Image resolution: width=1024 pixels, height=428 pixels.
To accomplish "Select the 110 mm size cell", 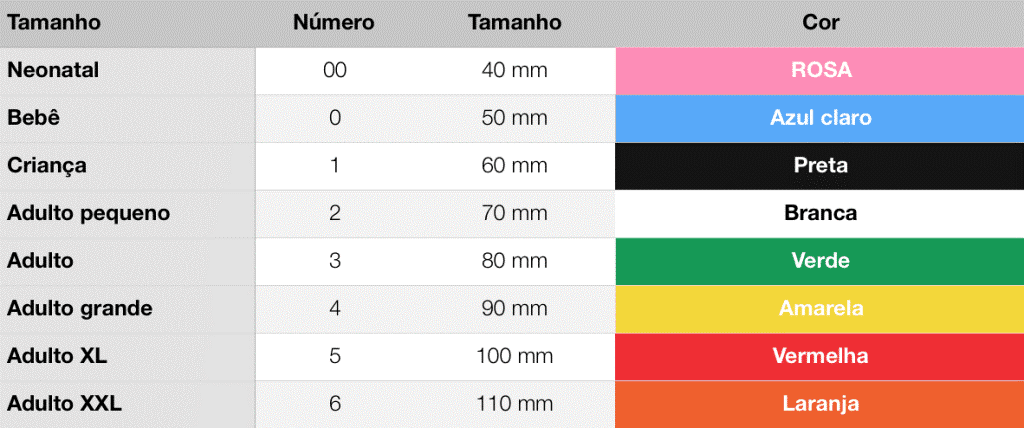I will point(515,404).
